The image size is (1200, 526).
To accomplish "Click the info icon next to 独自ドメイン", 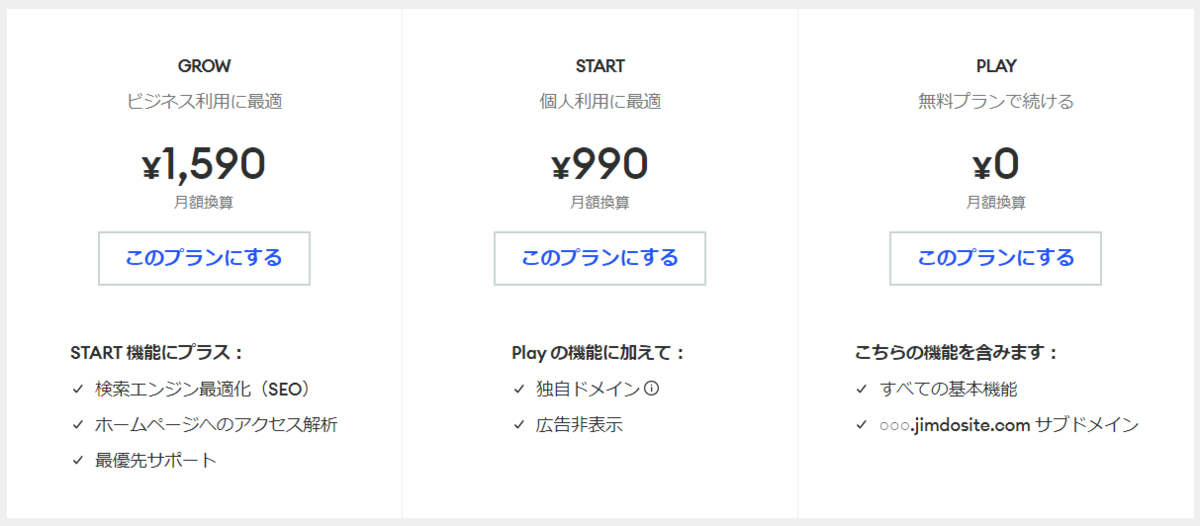I will coord(651,389).
